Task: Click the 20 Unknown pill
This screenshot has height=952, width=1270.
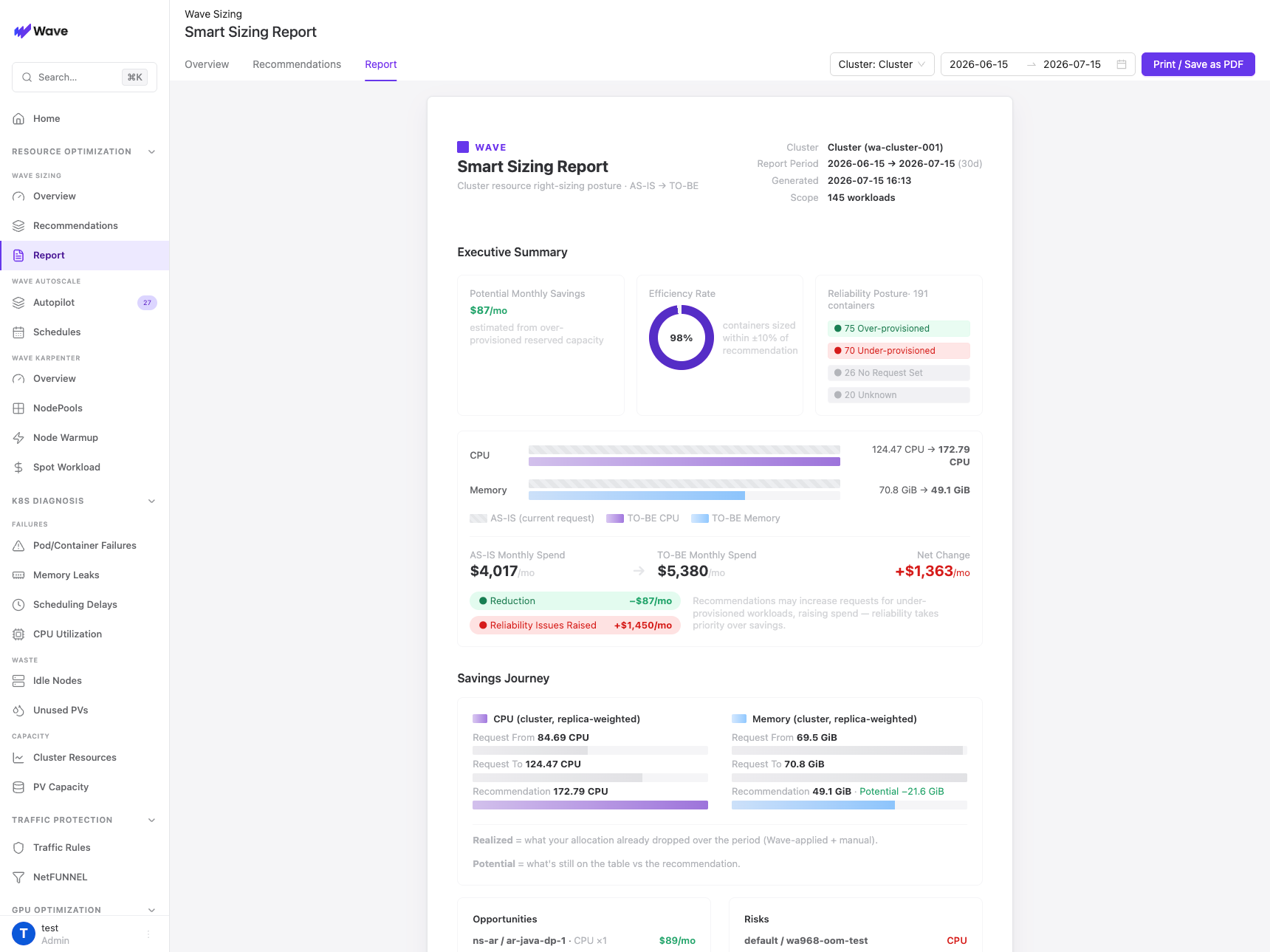Action: (899, 395)
